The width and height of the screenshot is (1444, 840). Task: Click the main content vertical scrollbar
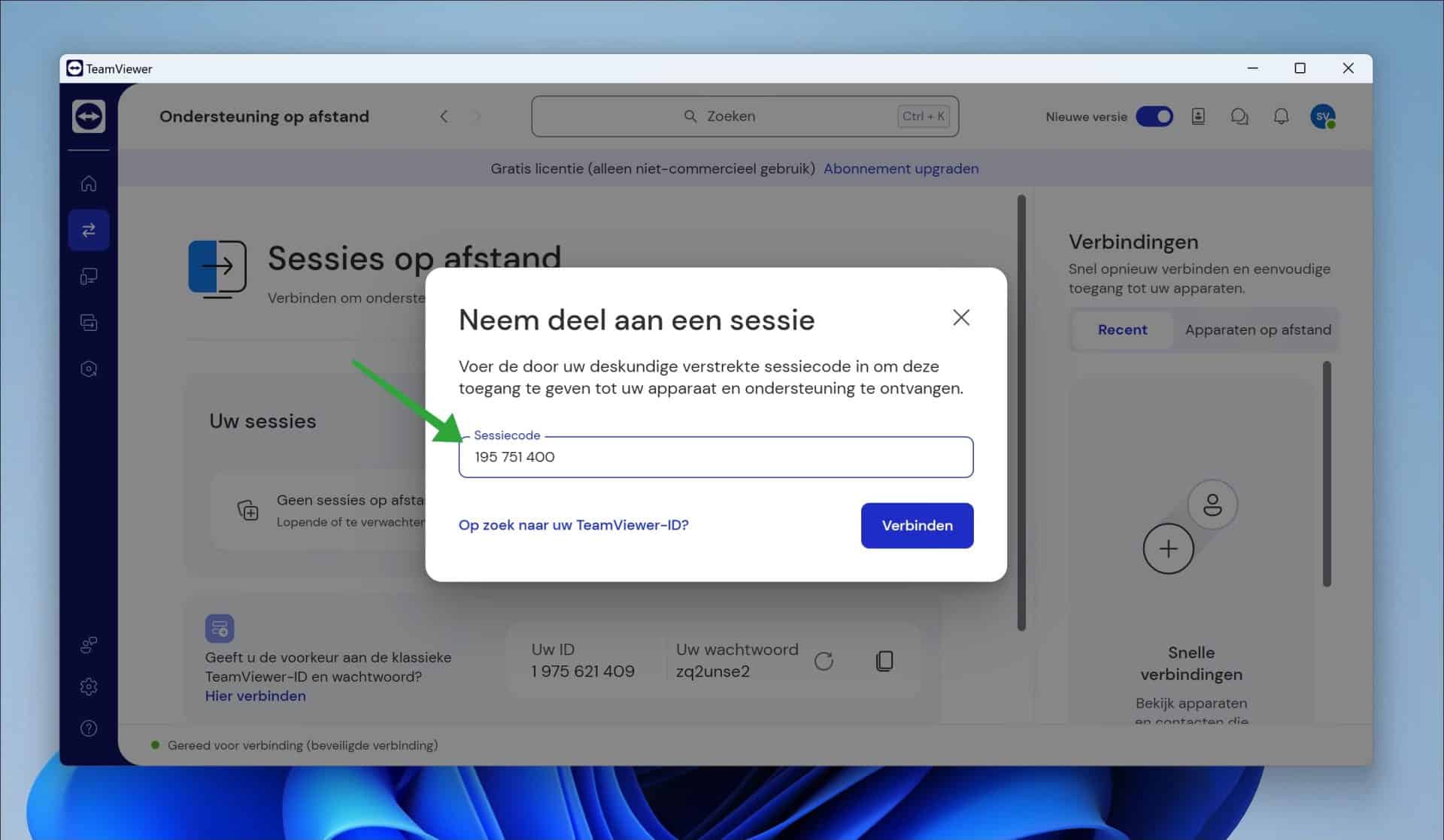[x=1021, y=412]
